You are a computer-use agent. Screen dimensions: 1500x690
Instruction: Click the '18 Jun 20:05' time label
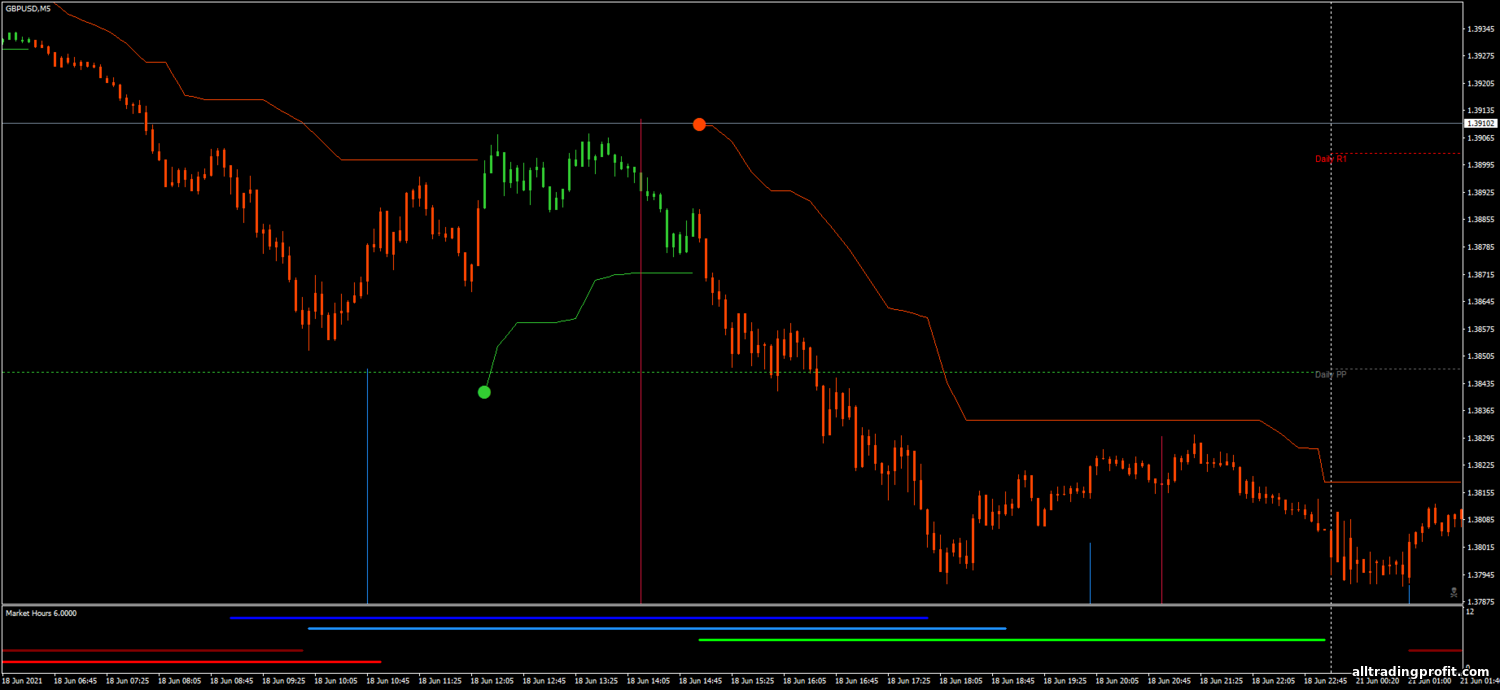pyautogui.click(x=1119, y=681)
